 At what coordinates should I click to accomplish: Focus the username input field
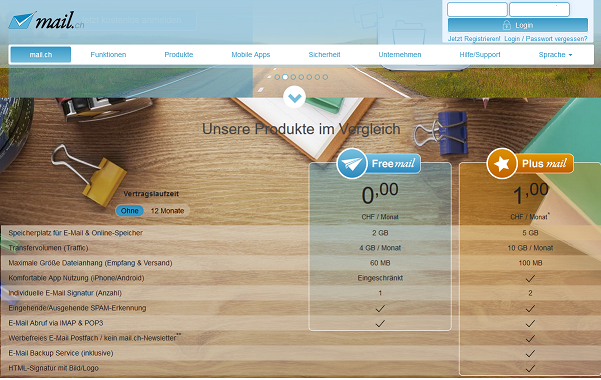coord(477,9)
